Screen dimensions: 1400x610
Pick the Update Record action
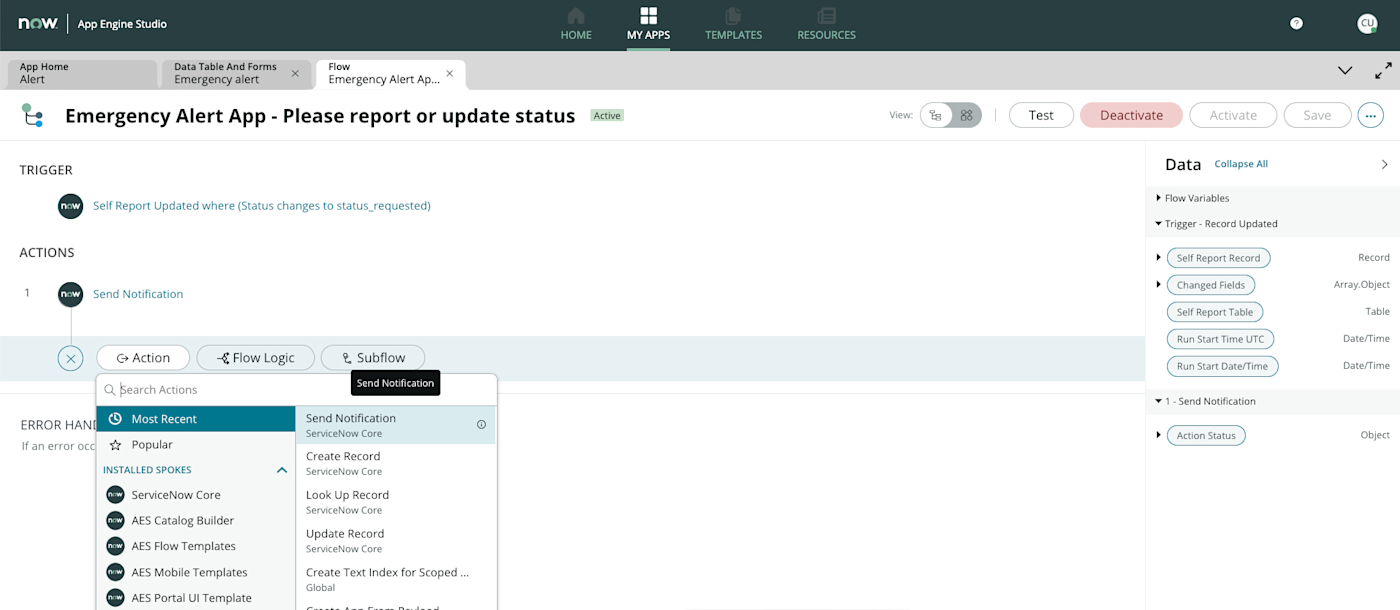395,541
